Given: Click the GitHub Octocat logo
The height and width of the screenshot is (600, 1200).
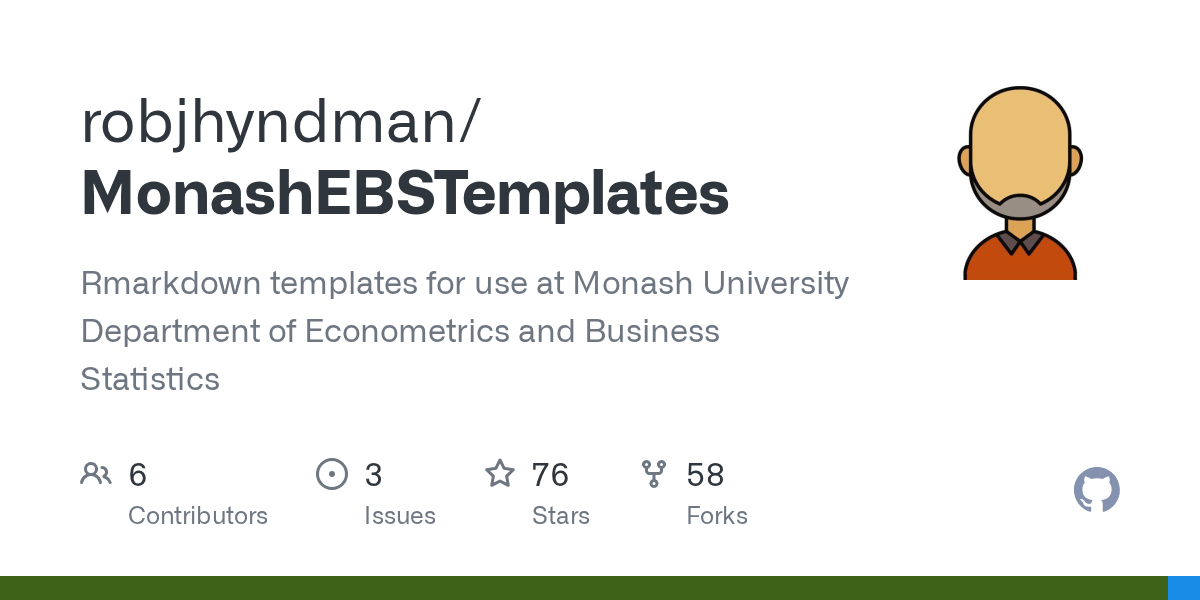Looking at the screenshot, I should pos(1097,490).
